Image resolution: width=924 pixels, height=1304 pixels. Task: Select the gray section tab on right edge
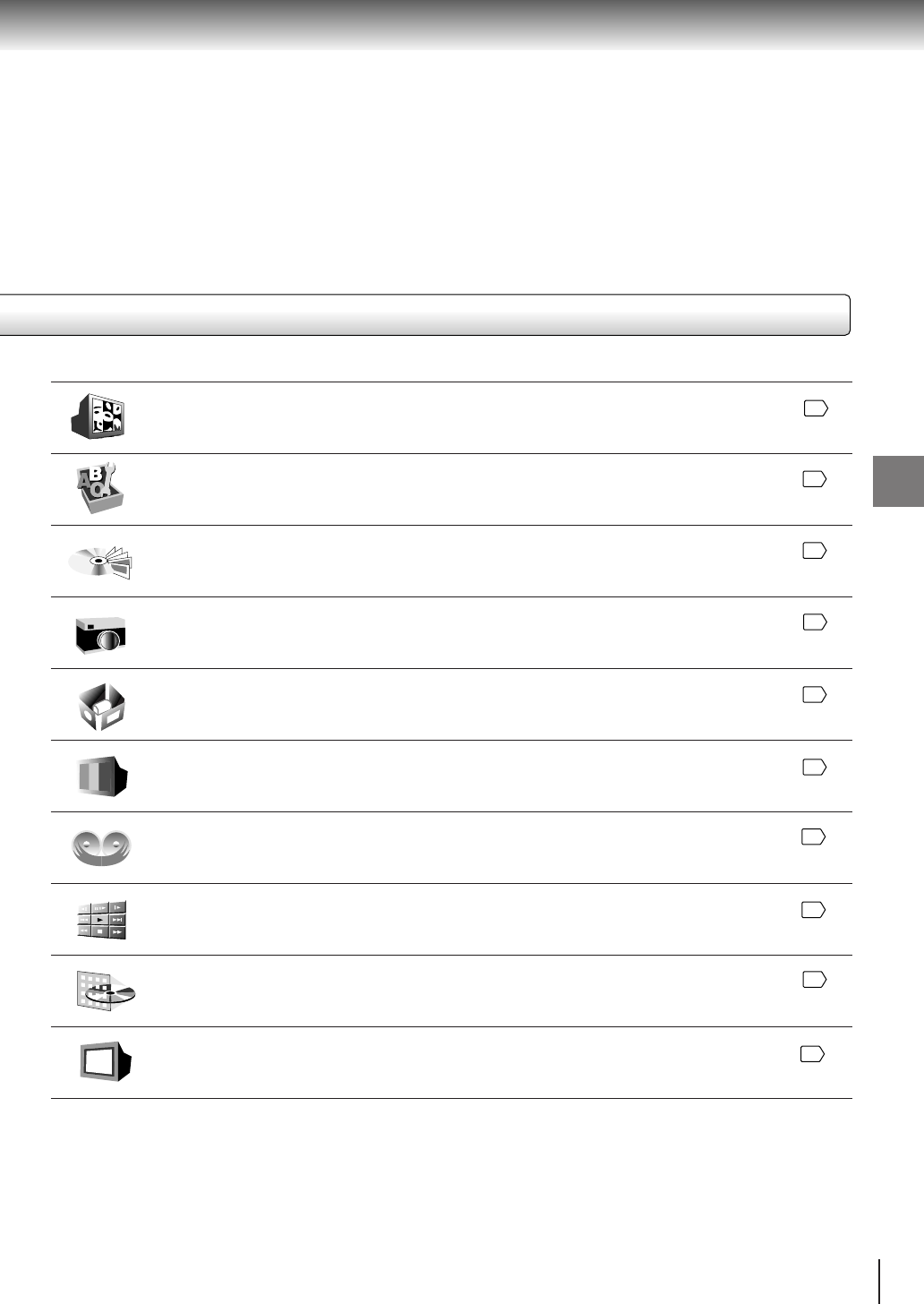tap(898, 482)
